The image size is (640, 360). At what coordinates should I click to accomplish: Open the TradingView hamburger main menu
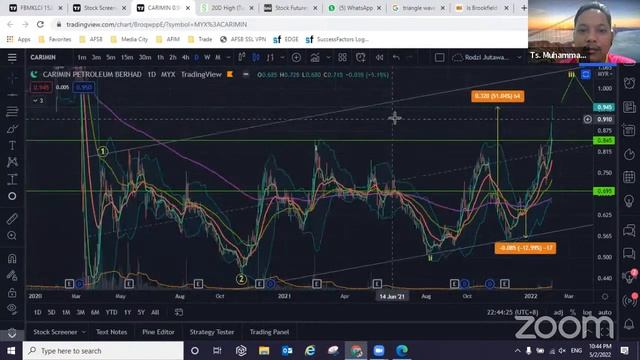coord(12,58)
